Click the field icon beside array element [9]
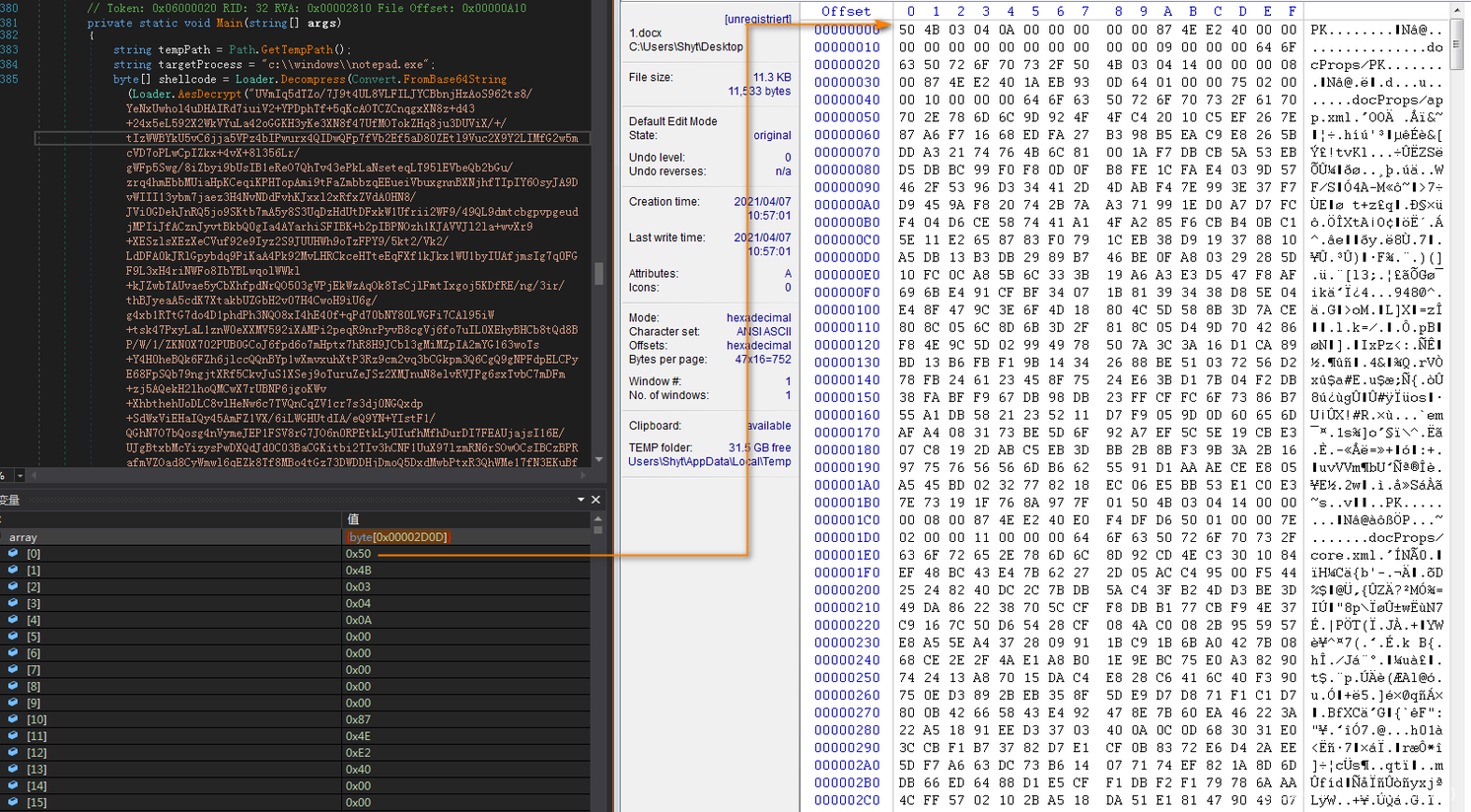1471x812 pixels. click(x=13, y=703)
